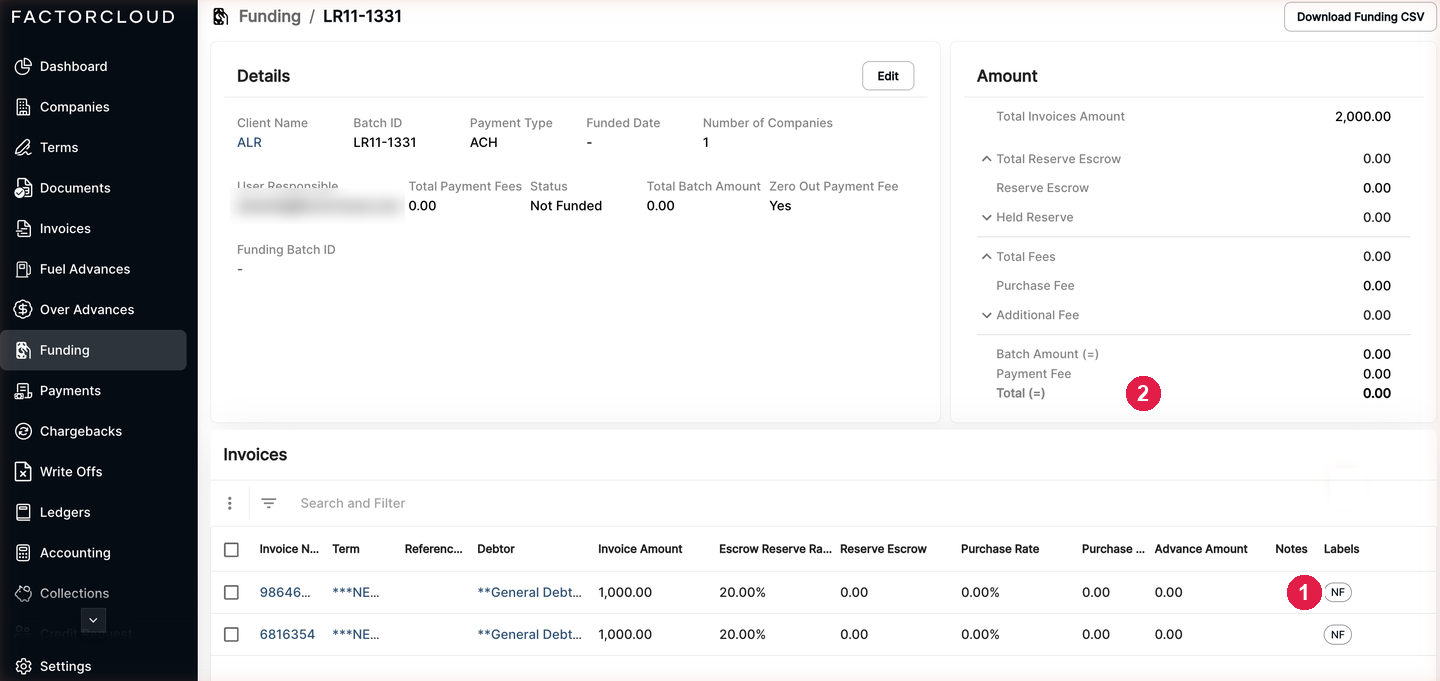Open the debtor link for invoice 6816354
This screenshot has height=681, width=1440.
point(530,634)
